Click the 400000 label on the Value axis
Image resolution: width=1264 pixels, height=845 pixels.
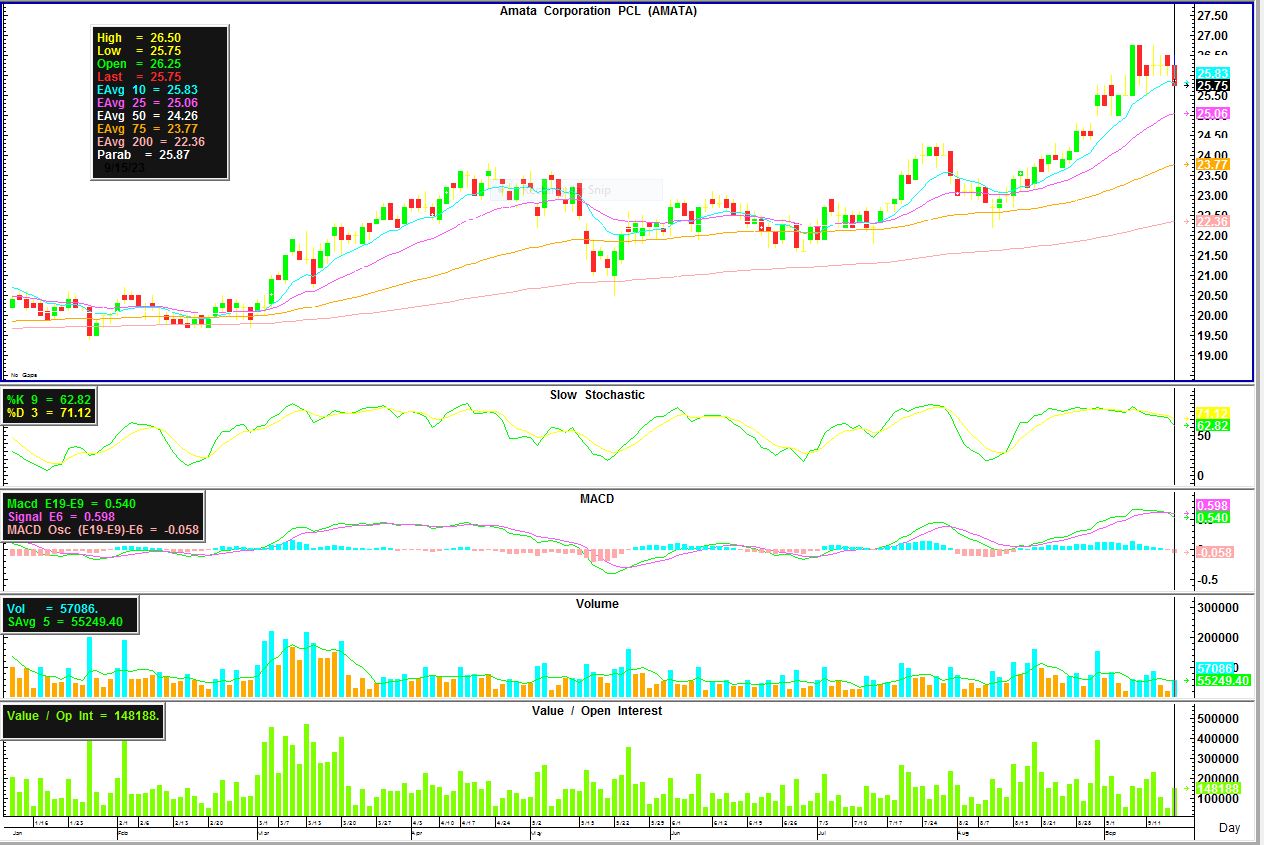click(x=1218, y=739)
